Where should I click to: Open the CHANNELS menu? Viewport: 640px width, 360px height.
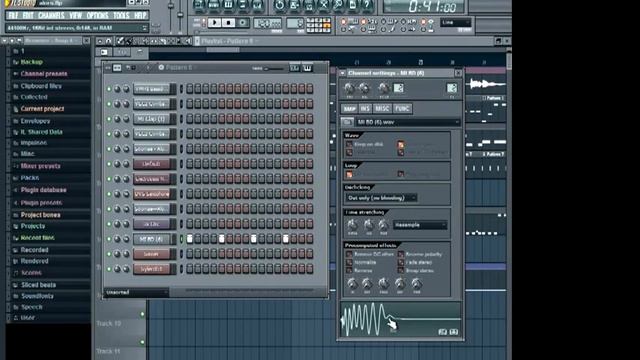click(51, 16)
